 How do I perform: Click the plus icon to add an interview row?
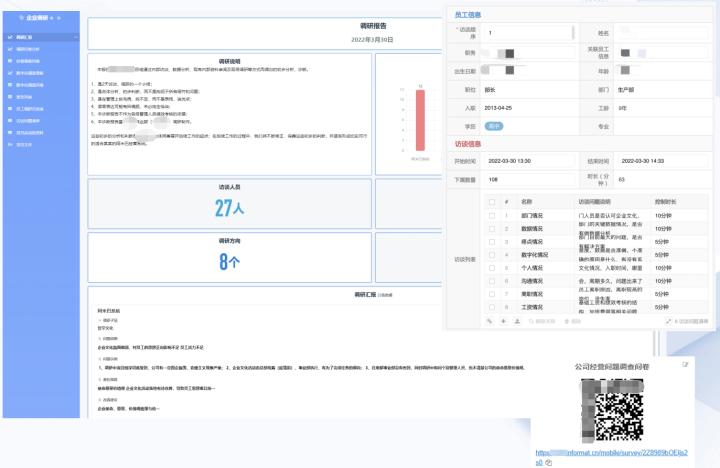[x=504, y=321]
